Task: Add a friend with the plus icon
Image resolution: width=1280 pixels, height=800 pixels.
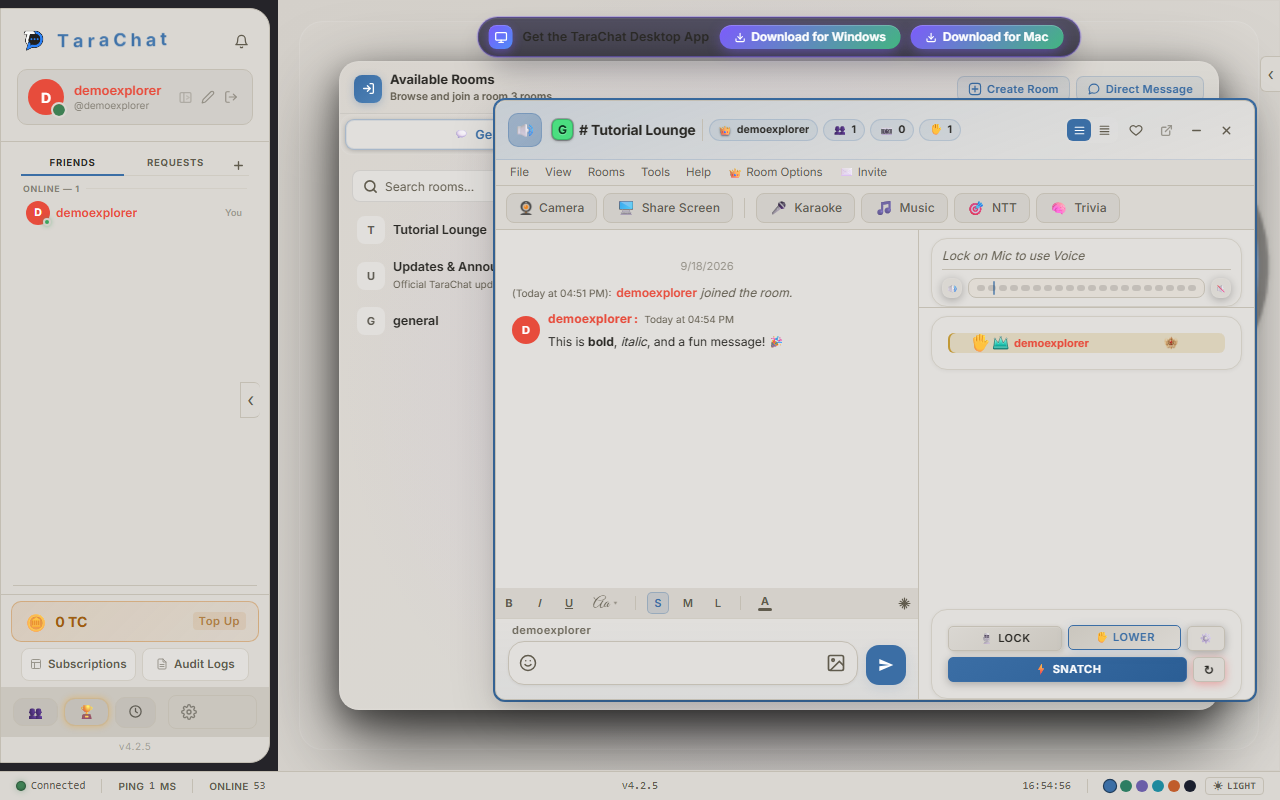Action: pyautogui.click(x=238, y=165)
